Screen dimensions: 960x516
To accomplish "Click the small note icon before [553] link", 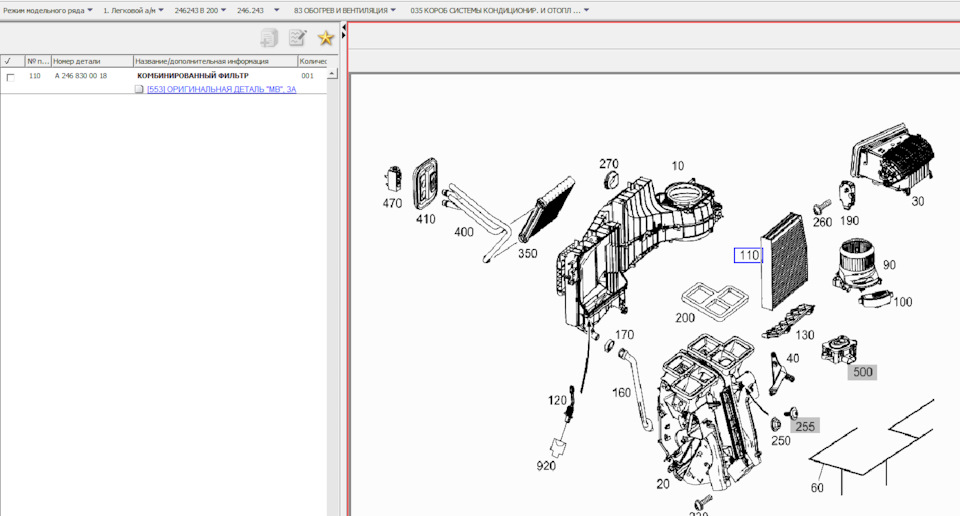I will pos(139,89).
